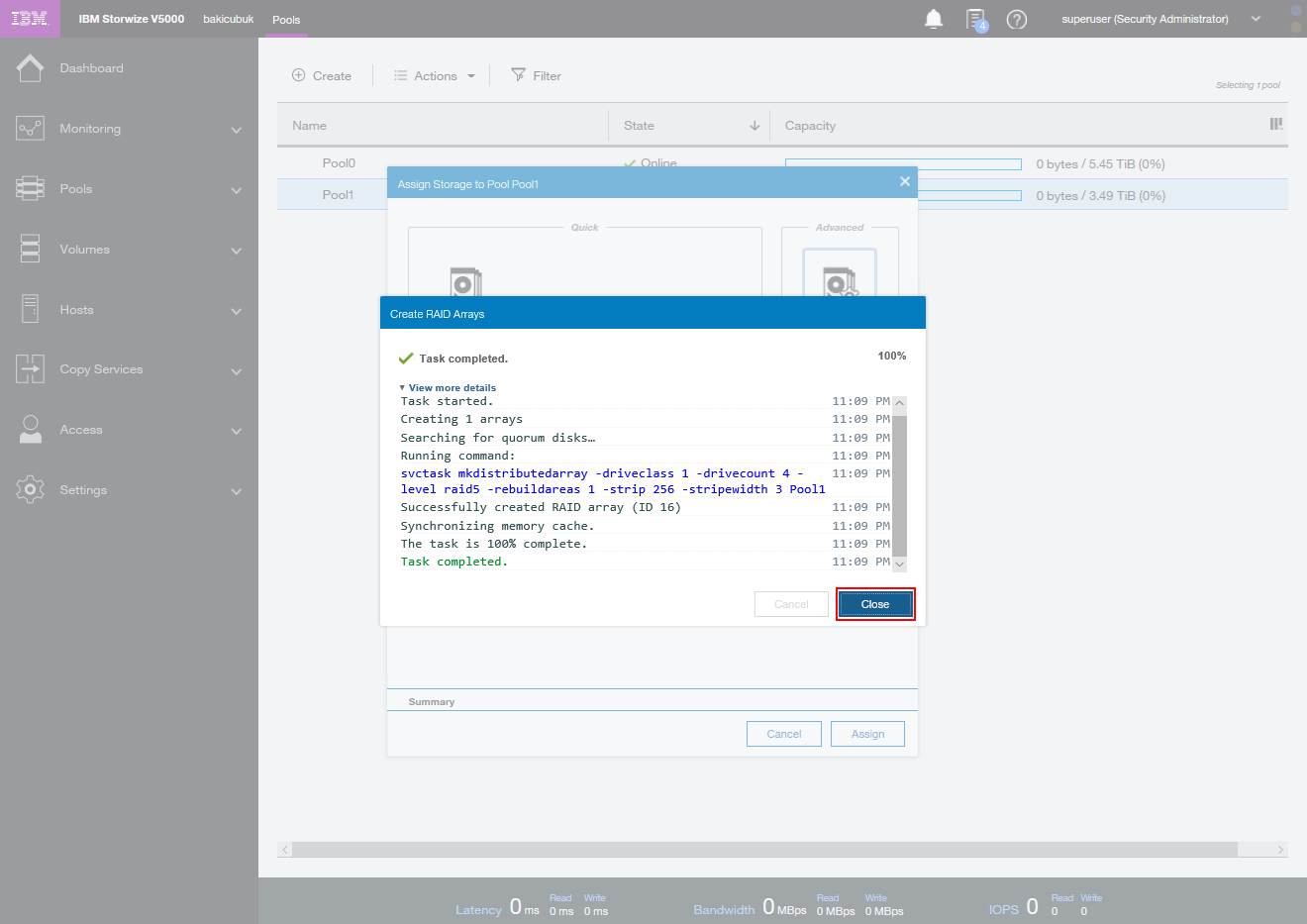Click the bakicubuk system name
This screenshot has width=1307, height=924.
[x=229, y=19]
